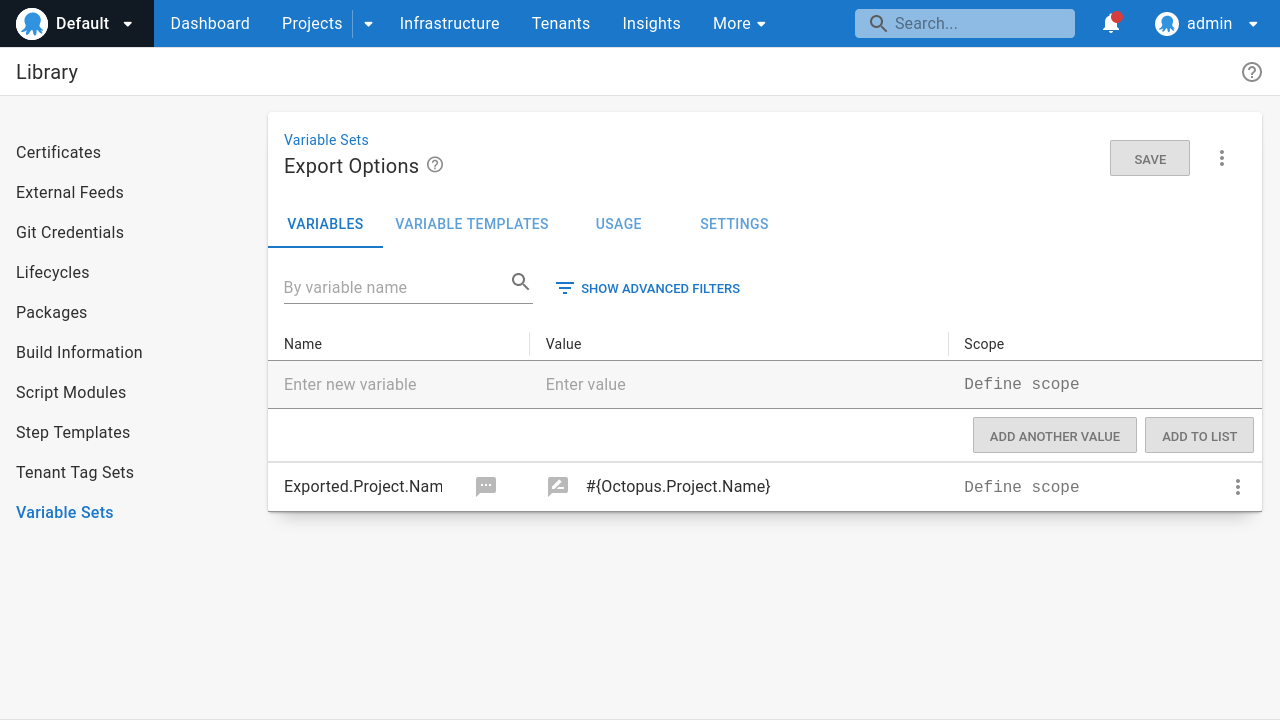Click the search icon in the top search box
This screenshot has height=720, width=1280.
pyautogui.click(x=878, y=23)
